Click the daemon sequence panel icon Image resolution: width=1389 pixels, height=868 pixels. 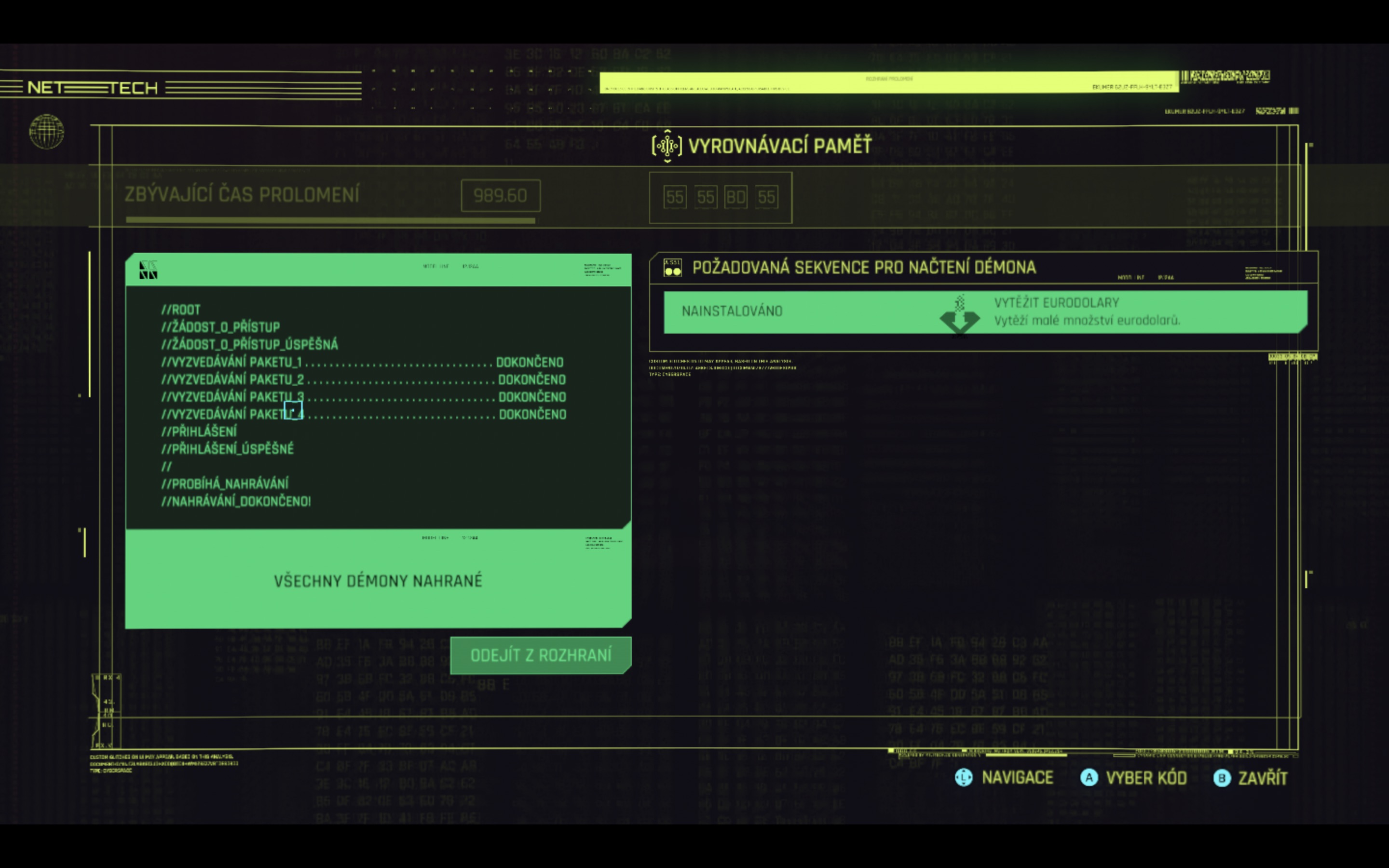click(x=672, y=268)
